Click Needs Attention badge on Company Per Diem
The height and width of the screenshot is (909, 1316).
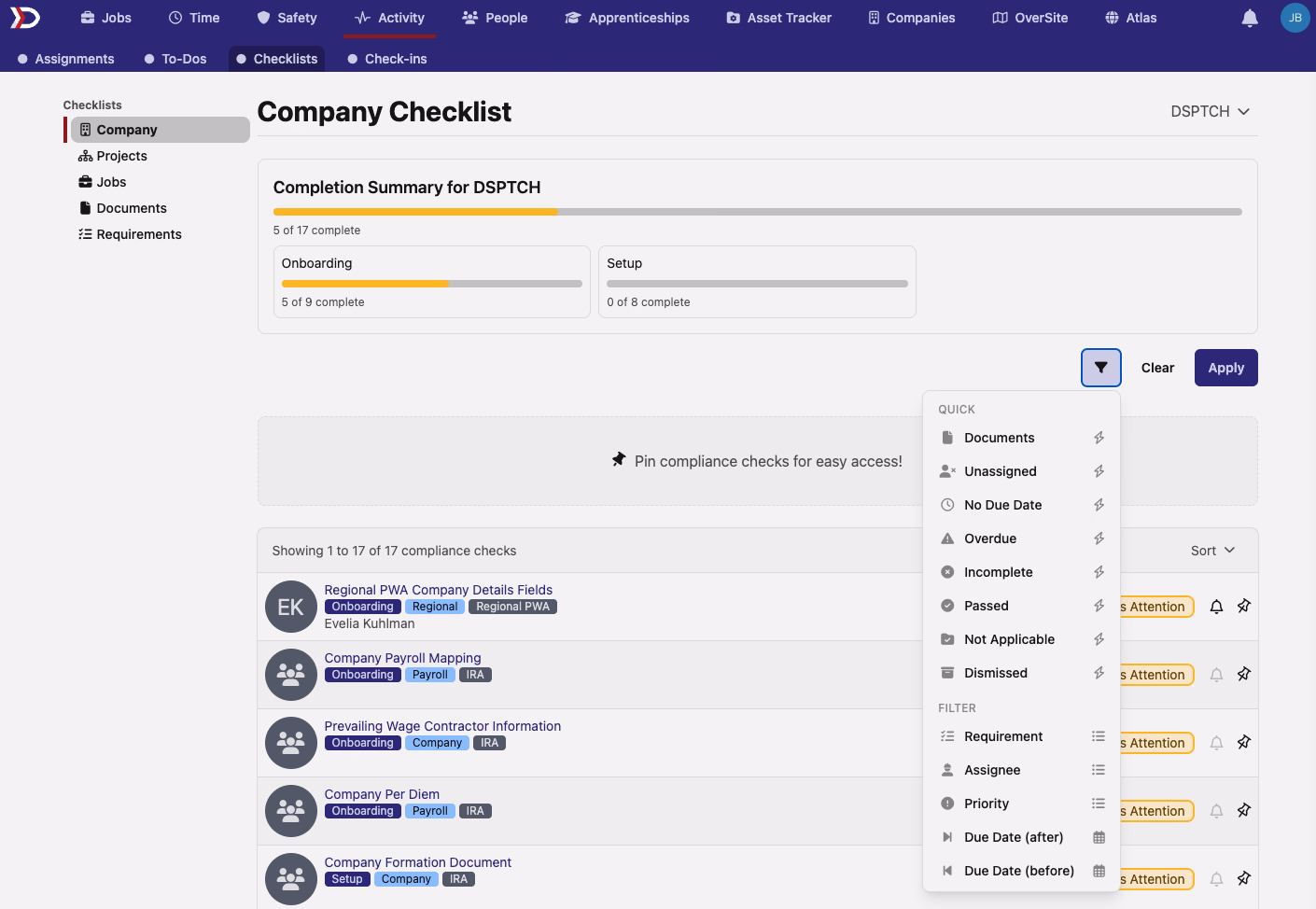[x=1156, y=811]
